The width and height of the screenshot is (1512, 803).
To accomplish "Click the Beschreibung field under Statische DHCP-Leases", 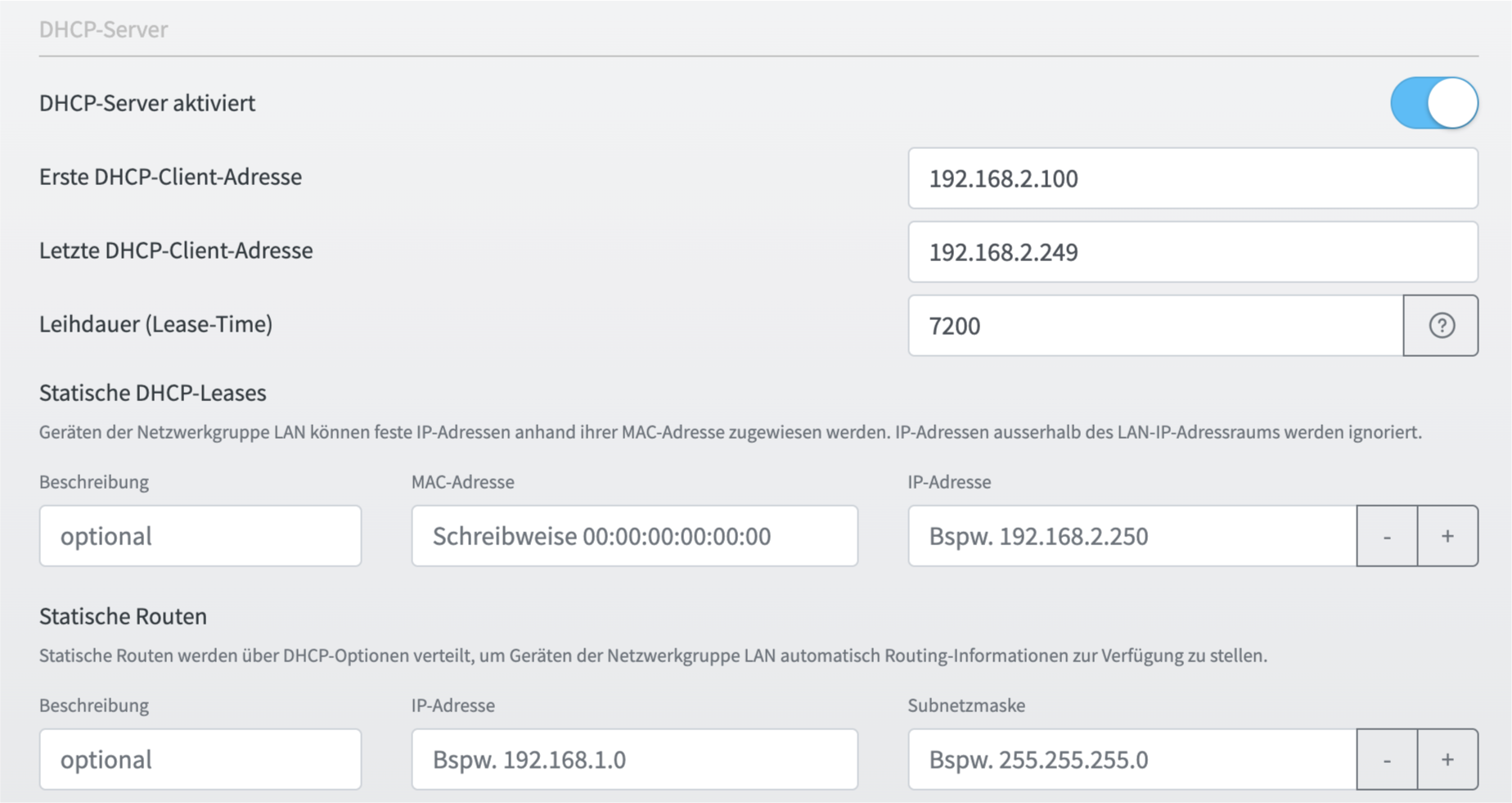I will pos(200,536).
